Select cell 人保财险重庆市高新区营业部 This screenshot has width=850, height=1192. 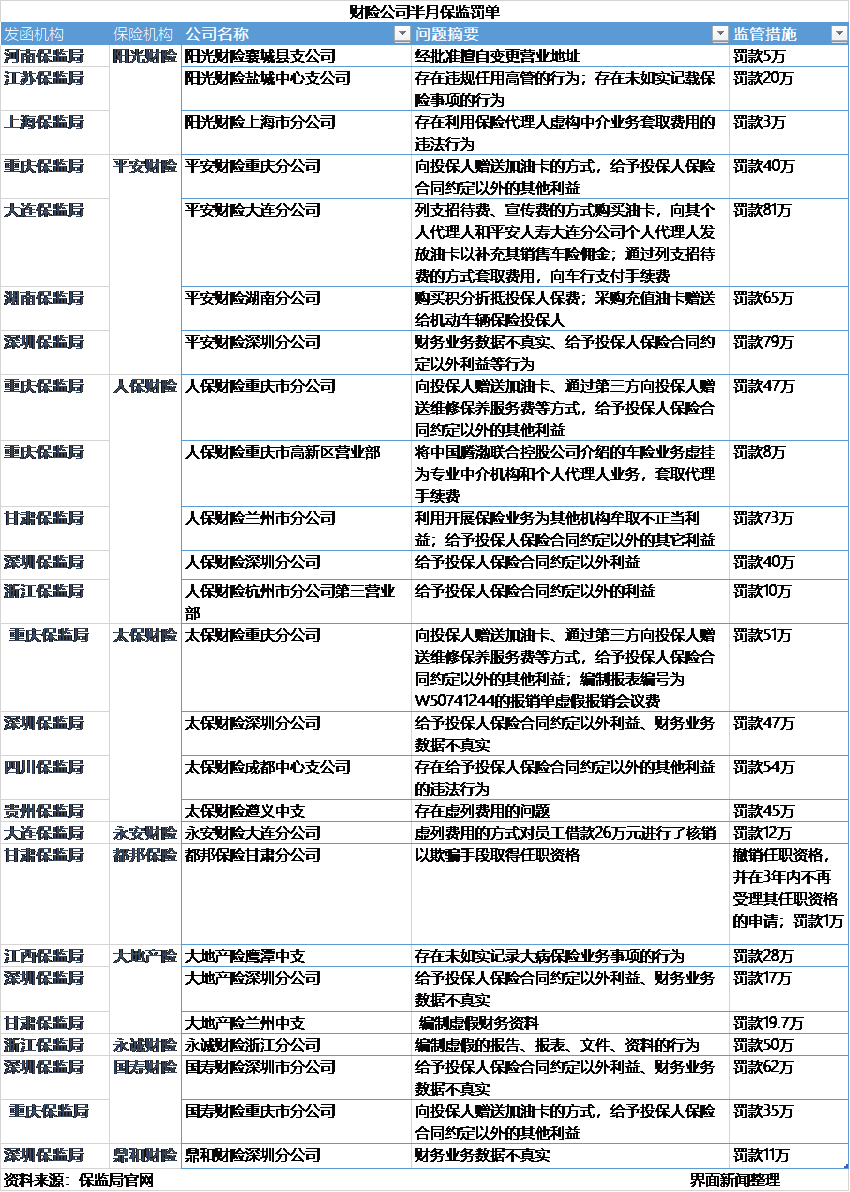[297, 474]
